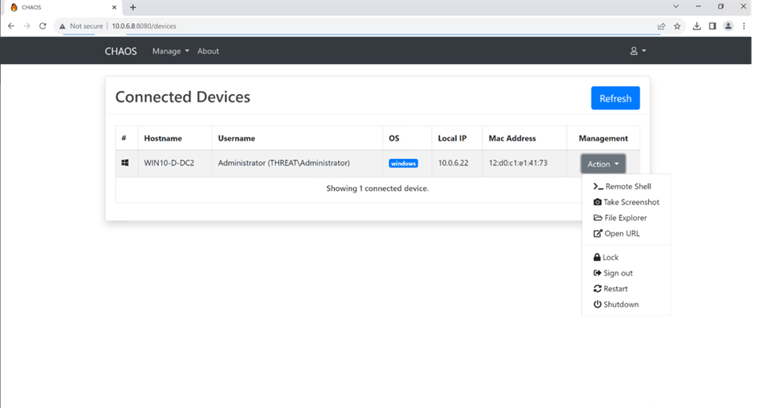Open the Manage dropdown in navbar
The height and width of the screenshot is (408, 764).
tap(170, 51)
